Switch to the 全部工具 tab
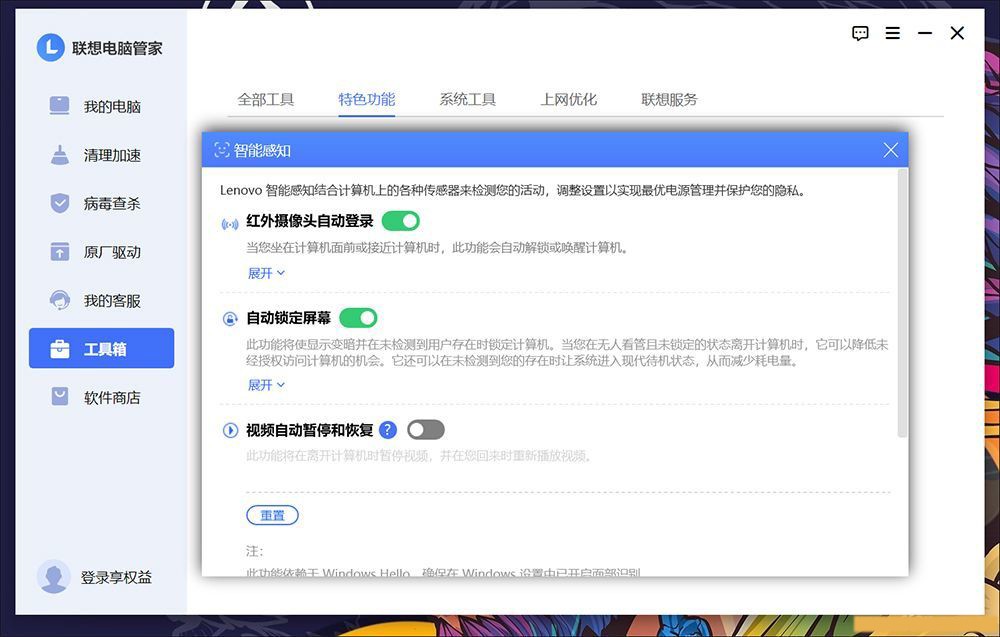 click(265, 99)
